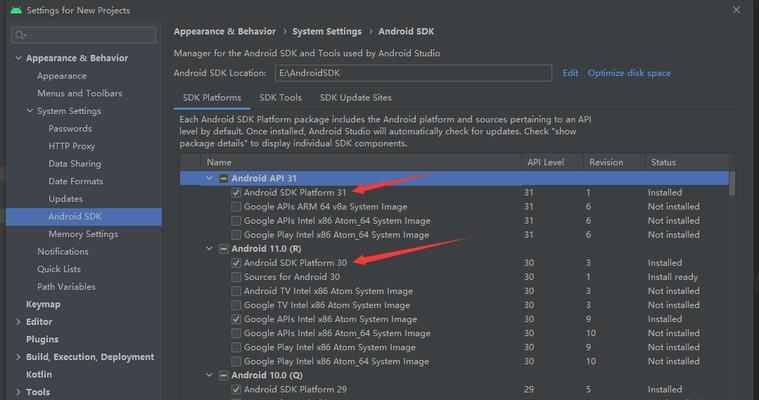Click the Appearance & Behavior breadcrumb
This screenshot has width=759, height=400.
(225, 31)
